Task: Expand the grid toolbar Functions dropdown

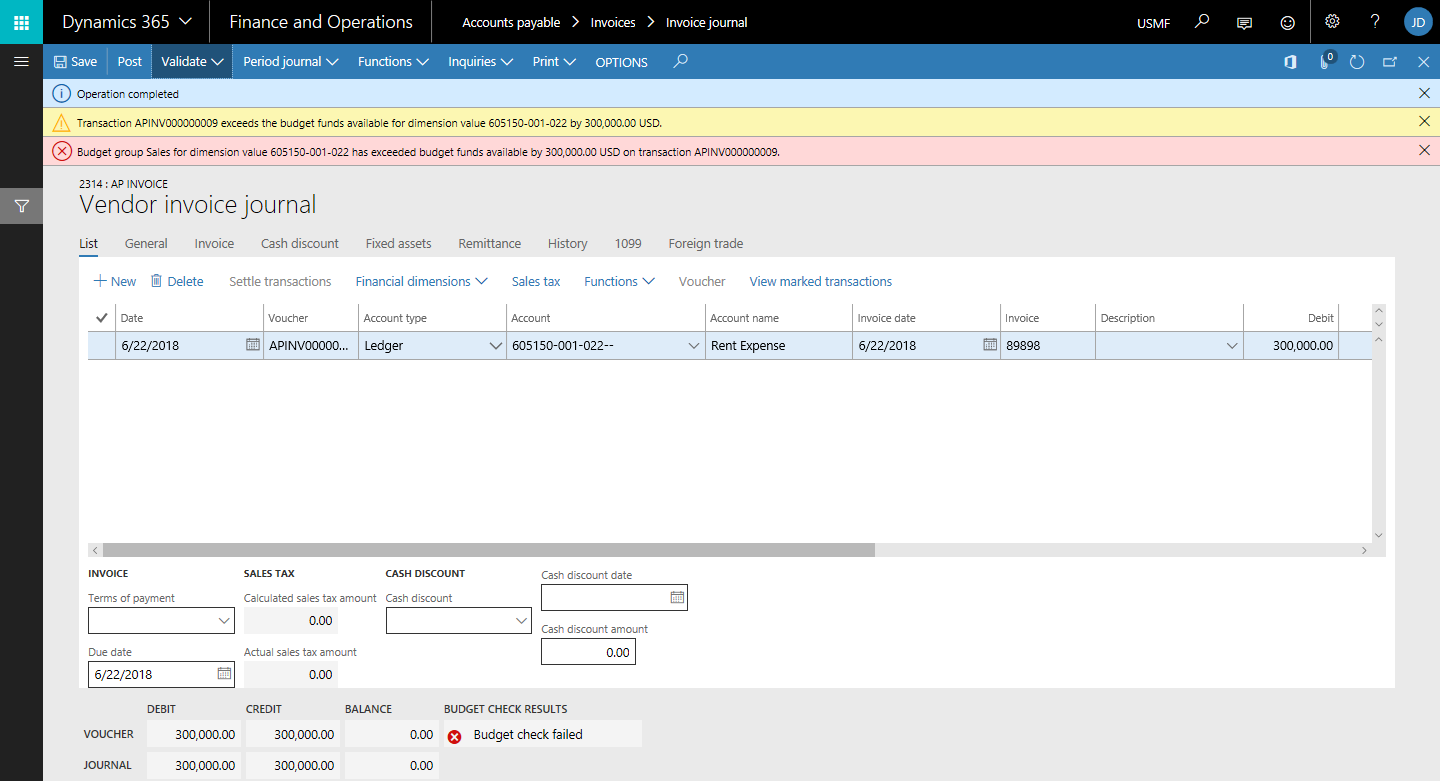Action: click(x=619, y=282)
